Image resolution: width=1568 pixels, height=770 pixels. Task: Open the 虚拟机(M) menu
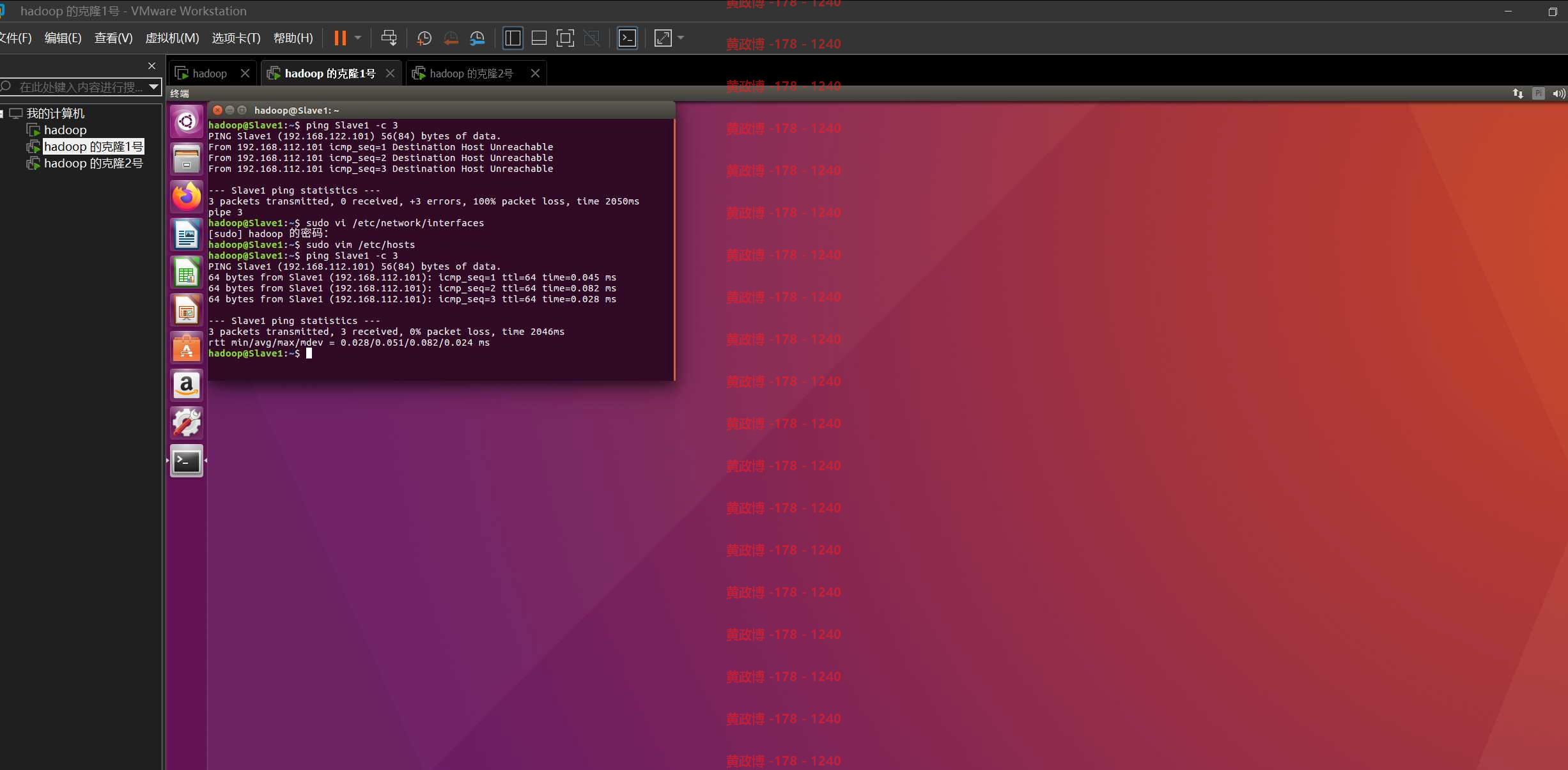tap(172, 38)
